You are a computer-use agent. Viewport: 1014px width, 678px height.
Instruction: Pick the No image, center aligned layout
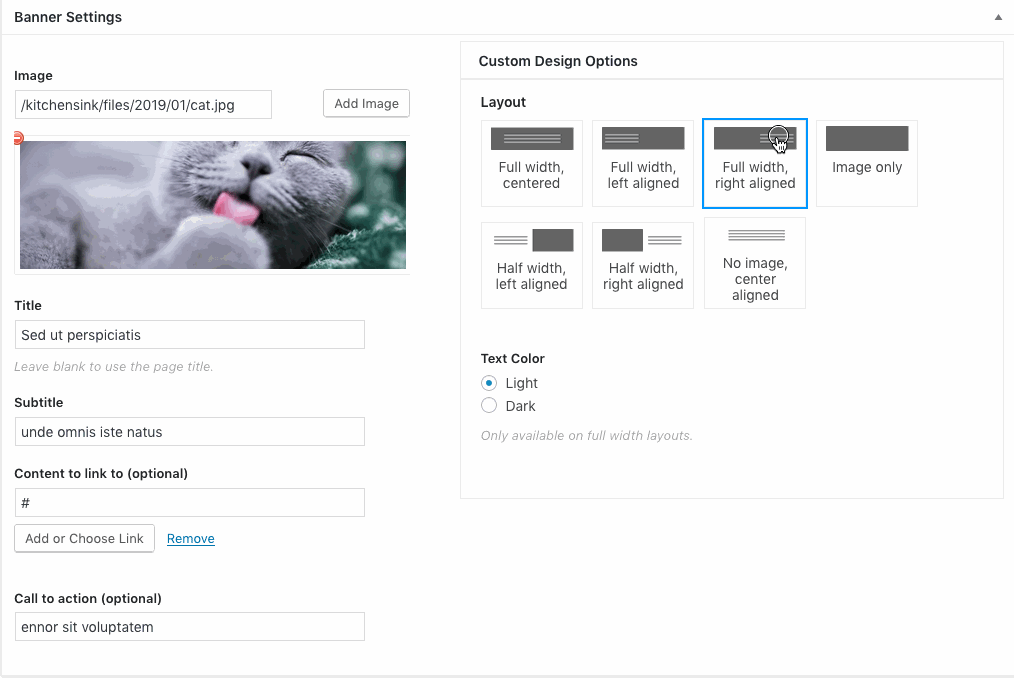pos(755,263)
